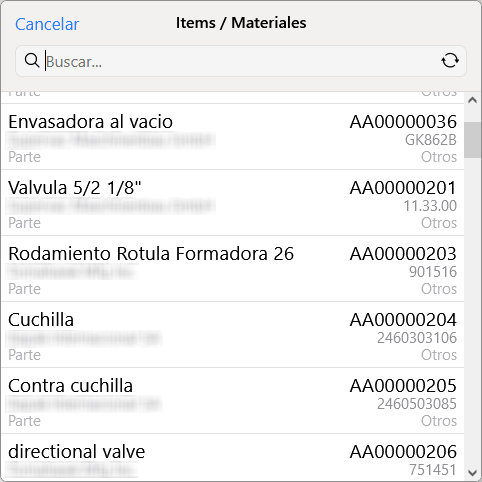Click the scrollbar track below the thumb
This screenshot has width=482, height=482.
[472, 311]
